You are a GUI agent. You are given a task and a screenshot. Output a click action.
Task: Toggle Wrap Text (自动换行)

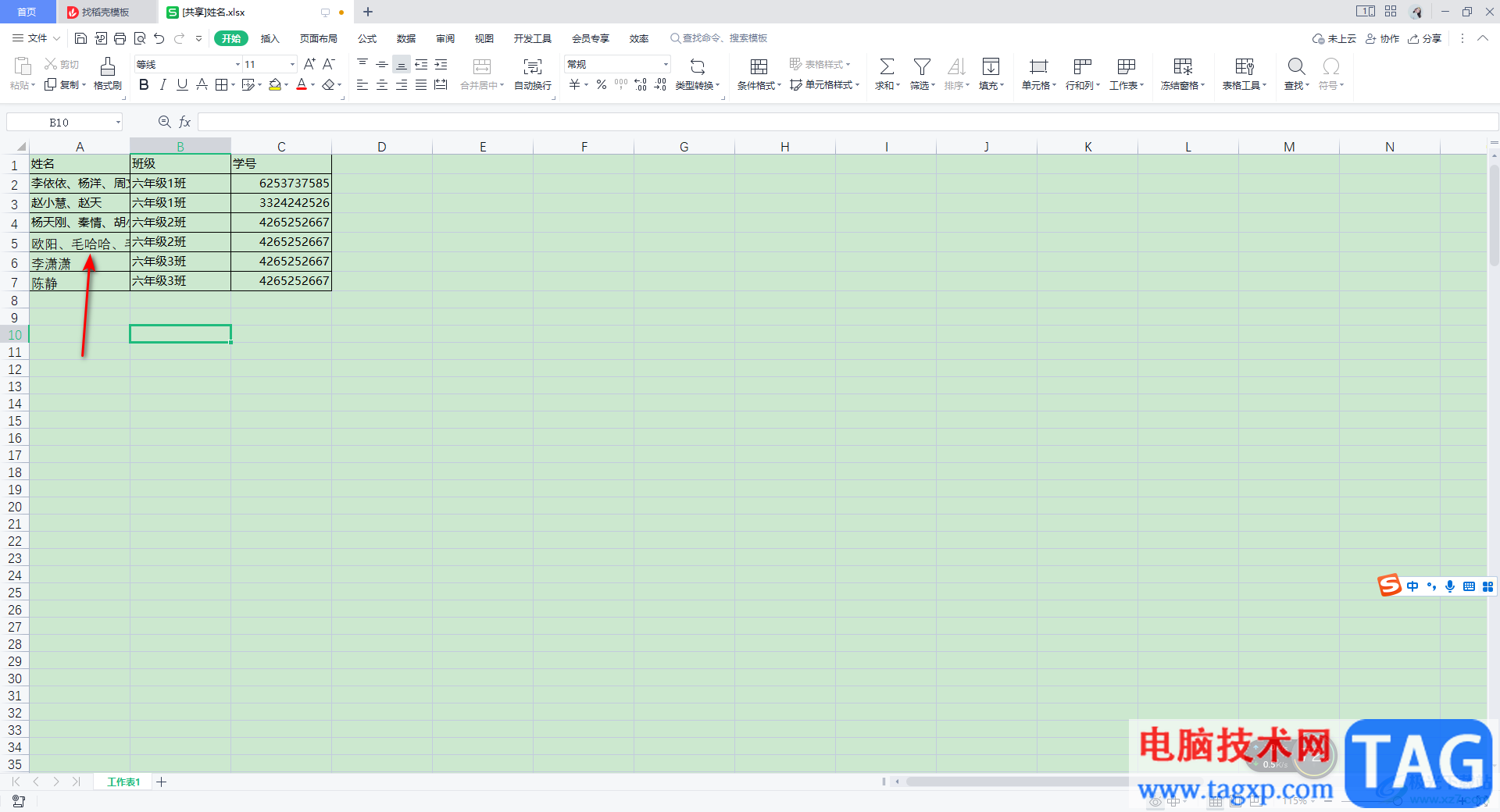point(533,74)
